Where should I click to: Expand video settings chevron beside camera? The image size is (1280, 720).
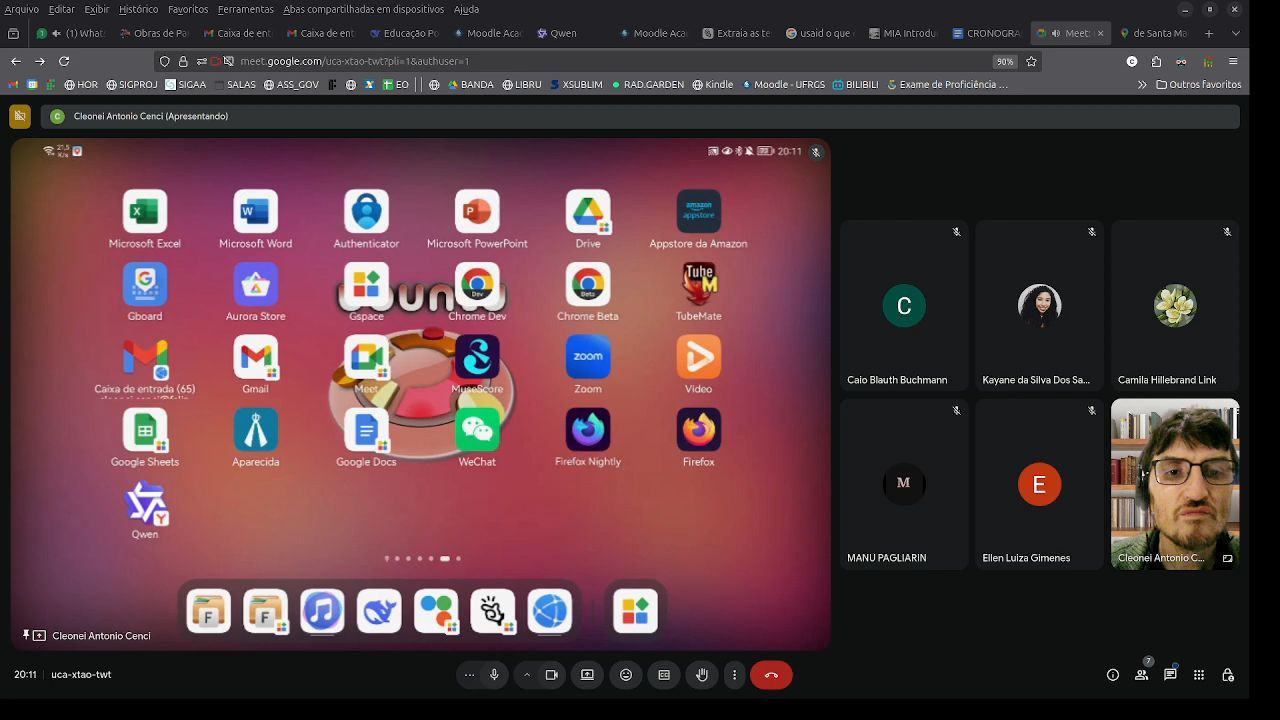pos(527,675)
